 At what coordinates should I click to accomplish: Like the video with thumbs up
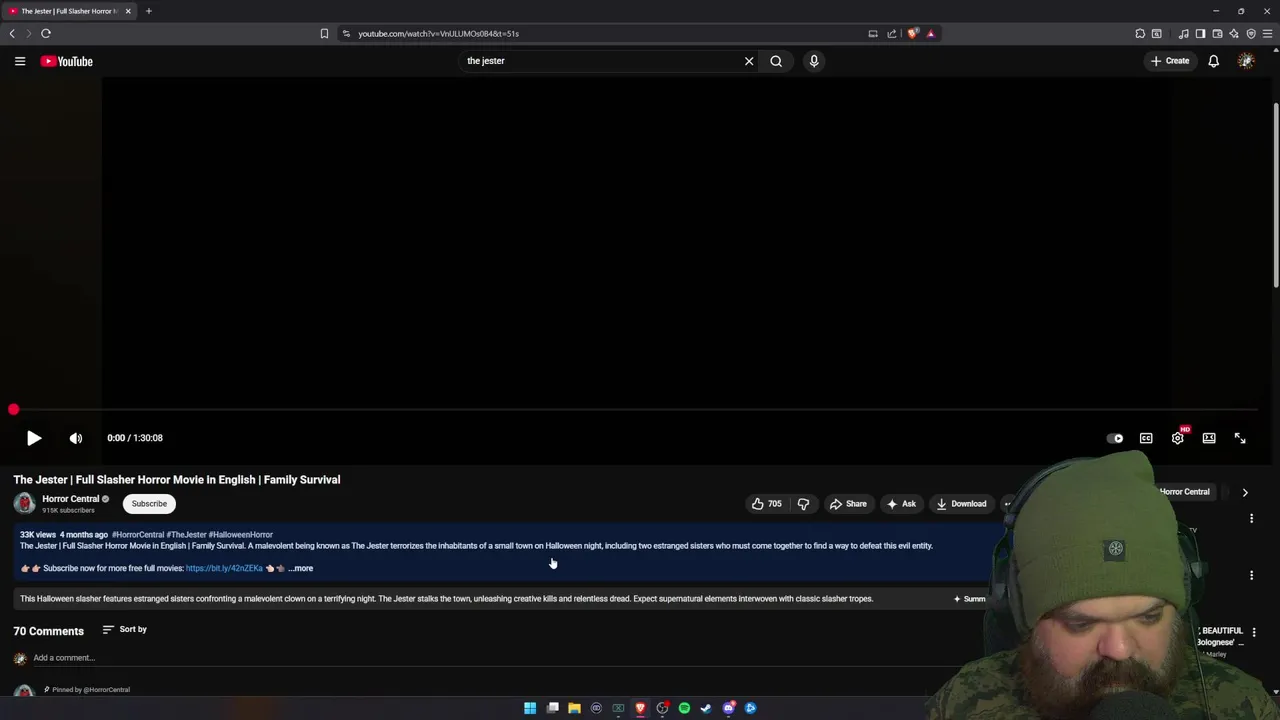point(766,504)
